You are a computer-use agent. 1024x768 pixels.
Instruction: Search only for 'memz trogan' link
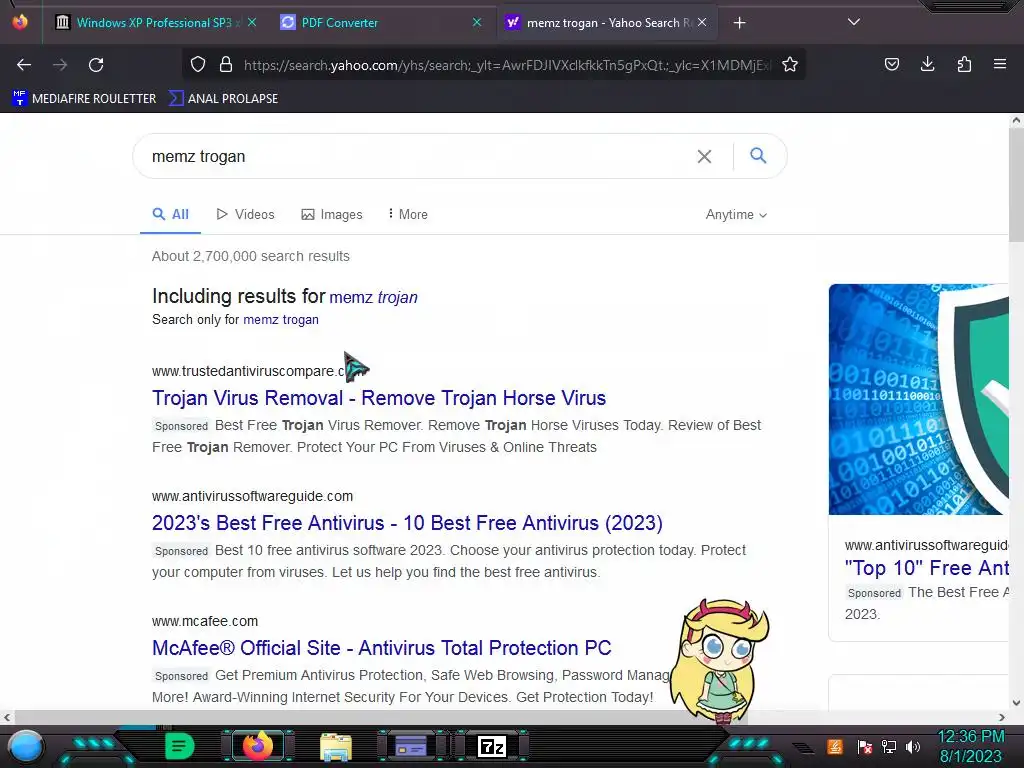point(281,319)
